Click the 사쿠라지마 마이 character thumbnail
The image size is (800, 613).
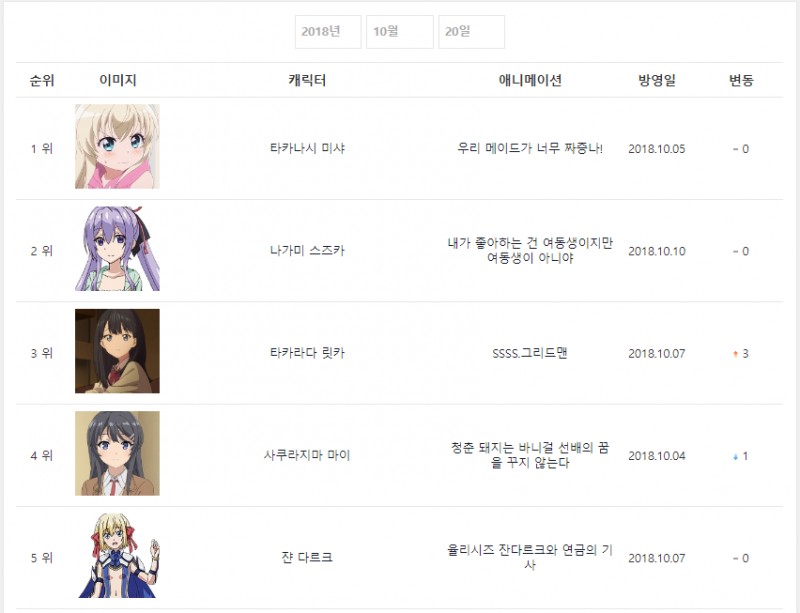point(117,453)
